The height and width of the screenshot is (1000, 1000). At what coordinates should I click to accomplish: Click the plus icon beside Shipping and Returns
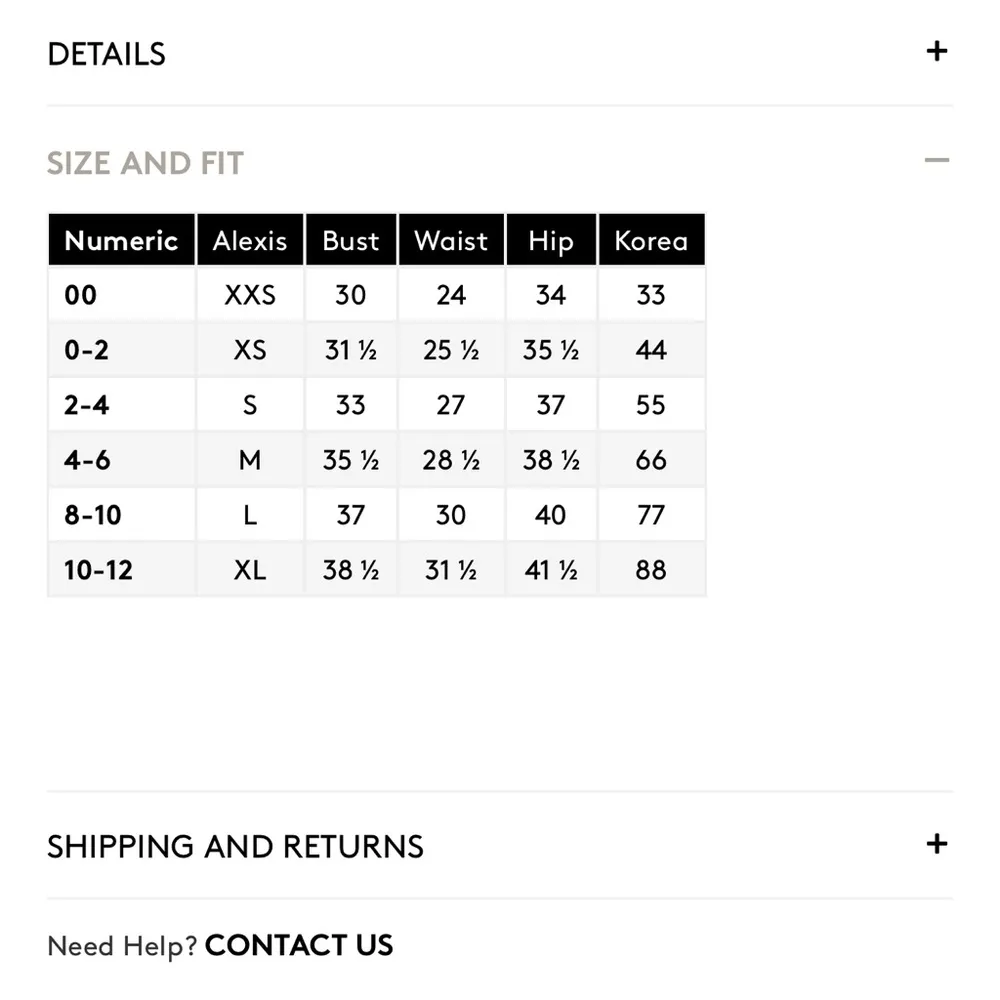click(x=936, y=844)
